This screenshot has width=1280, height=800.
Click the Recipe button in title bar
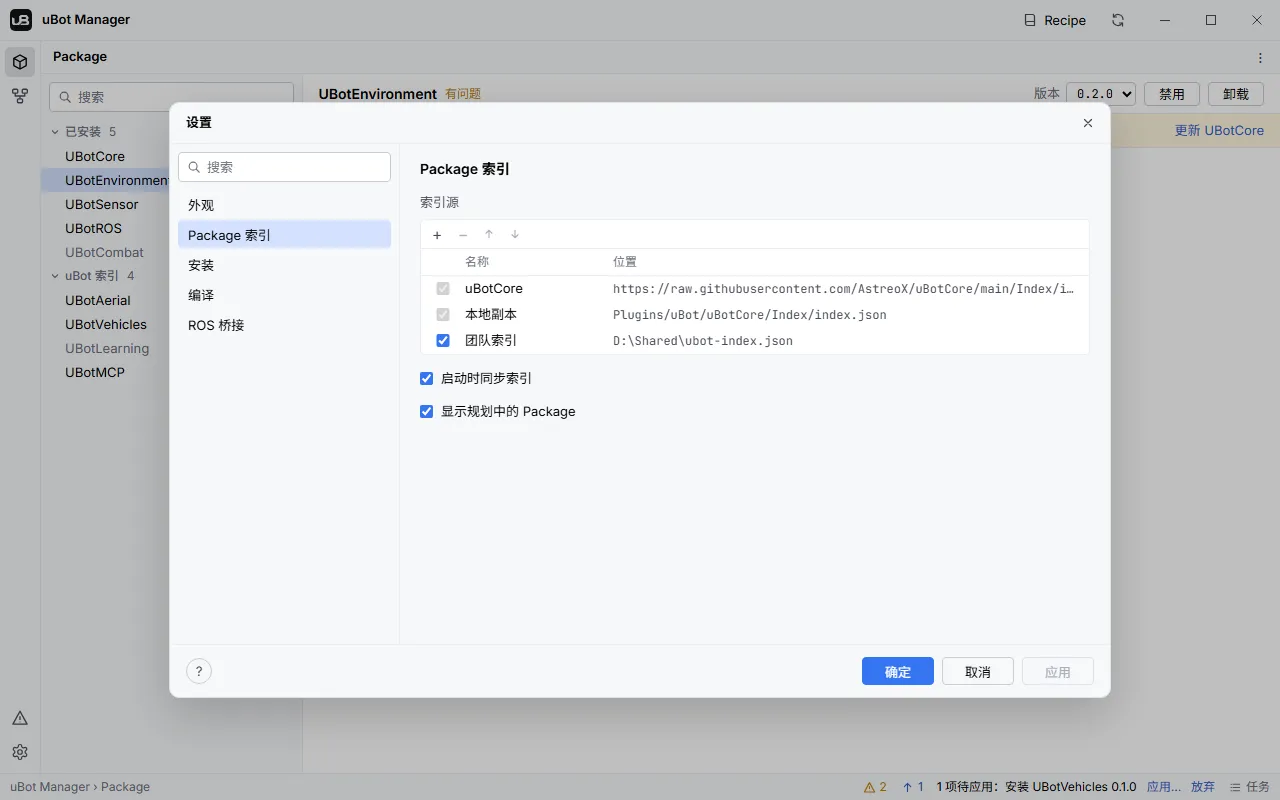coord(1055,20)
